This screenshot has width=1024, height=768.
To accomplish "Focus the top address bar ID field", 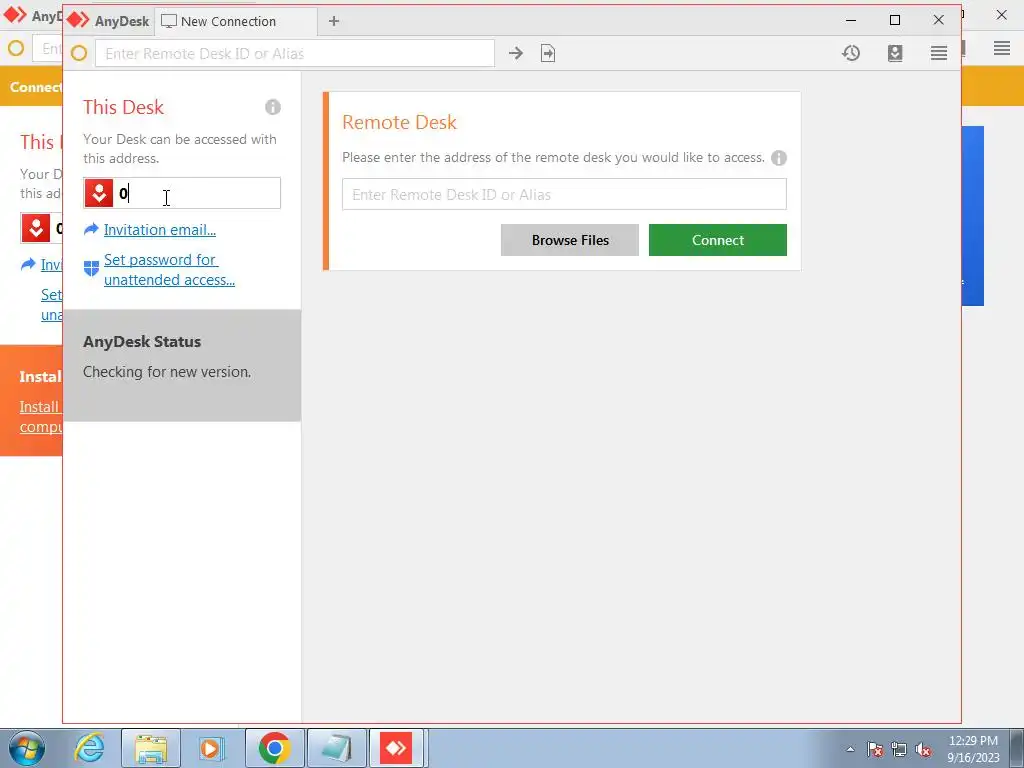I will (x=295, y=54).
